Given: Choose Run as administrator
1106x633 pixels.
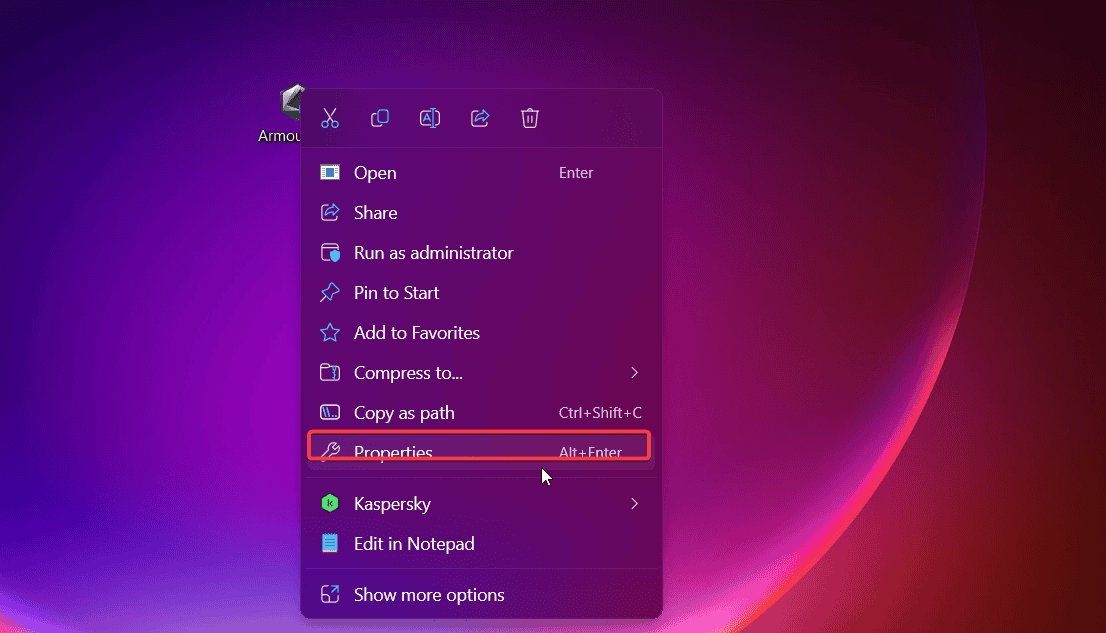Looking at the screenshot, I should [x=481, y=253].
